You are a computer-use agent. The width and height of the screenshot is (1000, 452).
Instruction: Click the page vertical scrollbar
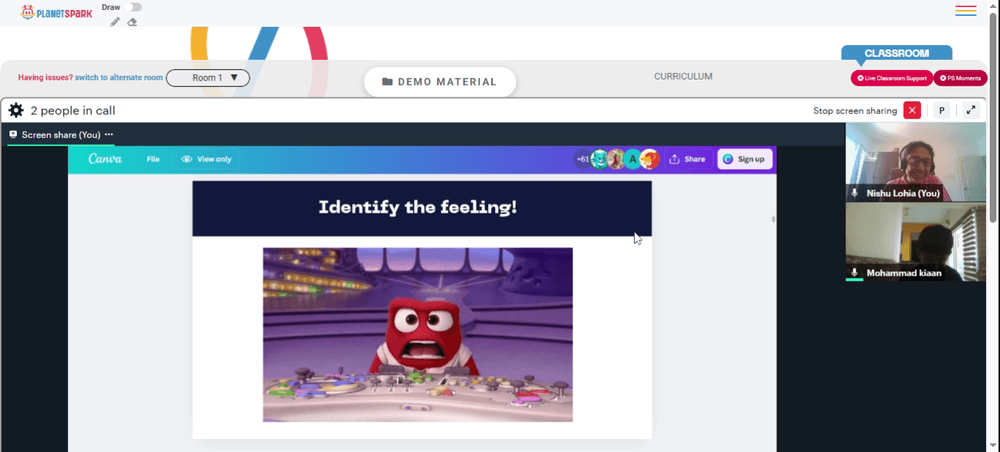[x=994, y=118]
